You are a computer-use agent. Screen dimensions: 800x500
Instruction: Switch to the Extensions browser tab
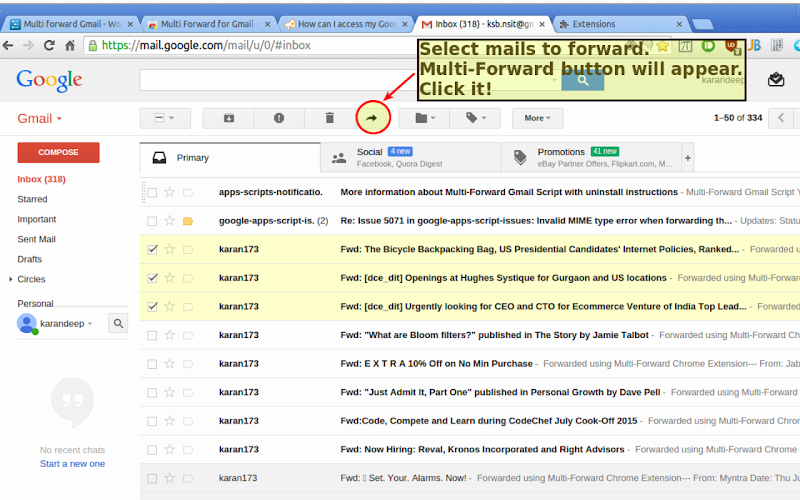(x=621, y=24)
